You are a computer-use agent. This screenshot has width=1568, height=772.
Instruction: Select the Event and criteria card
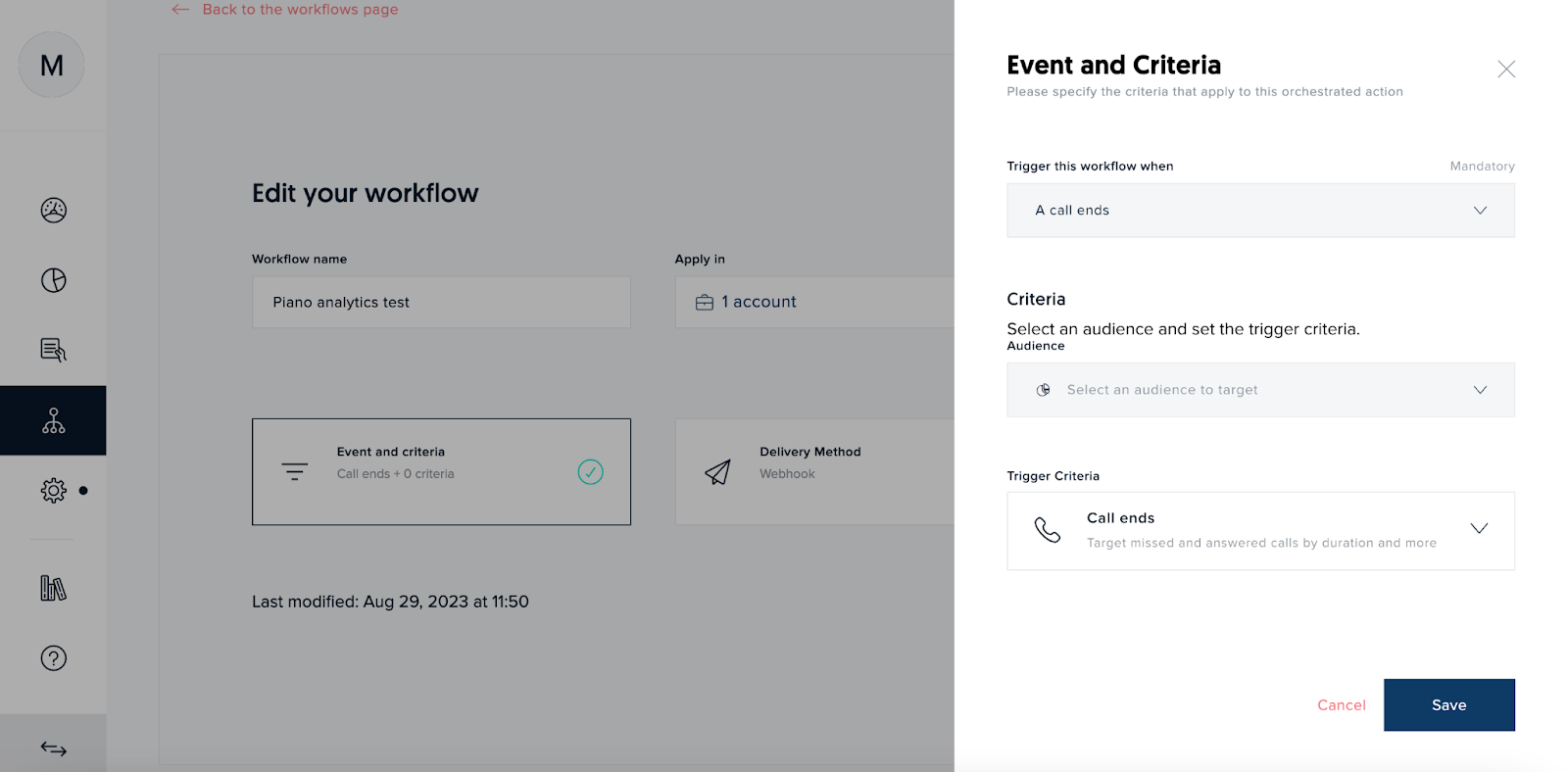(441, 472)
